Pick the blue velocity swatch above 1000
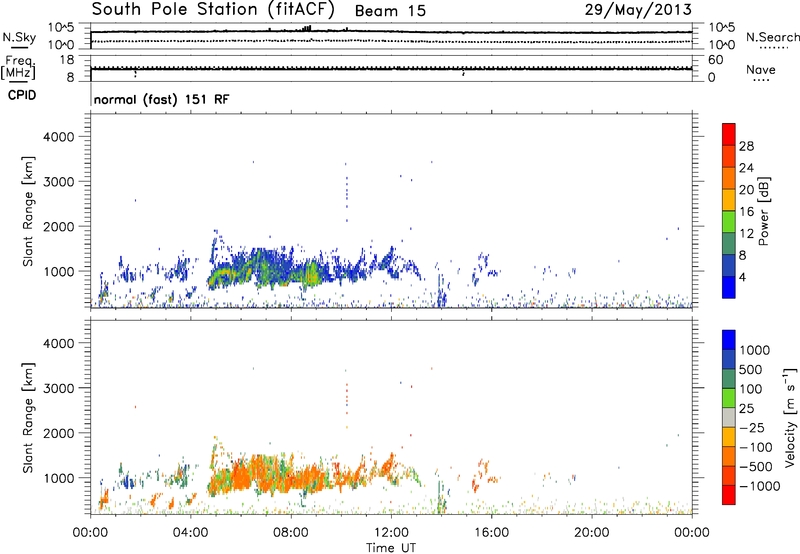Viewport: 800px width, 554px height. pos(729,340)
